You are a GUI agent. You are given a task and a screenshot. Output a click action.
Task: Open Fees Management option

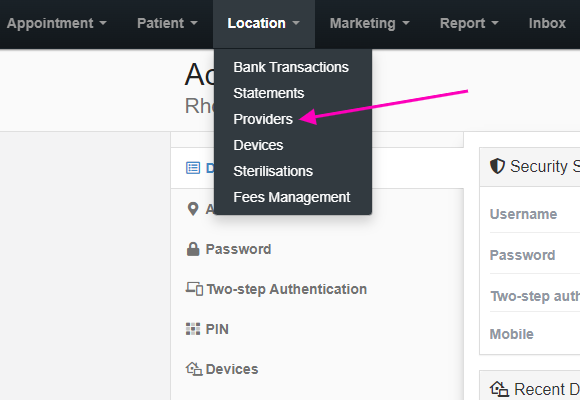point(293,197)
